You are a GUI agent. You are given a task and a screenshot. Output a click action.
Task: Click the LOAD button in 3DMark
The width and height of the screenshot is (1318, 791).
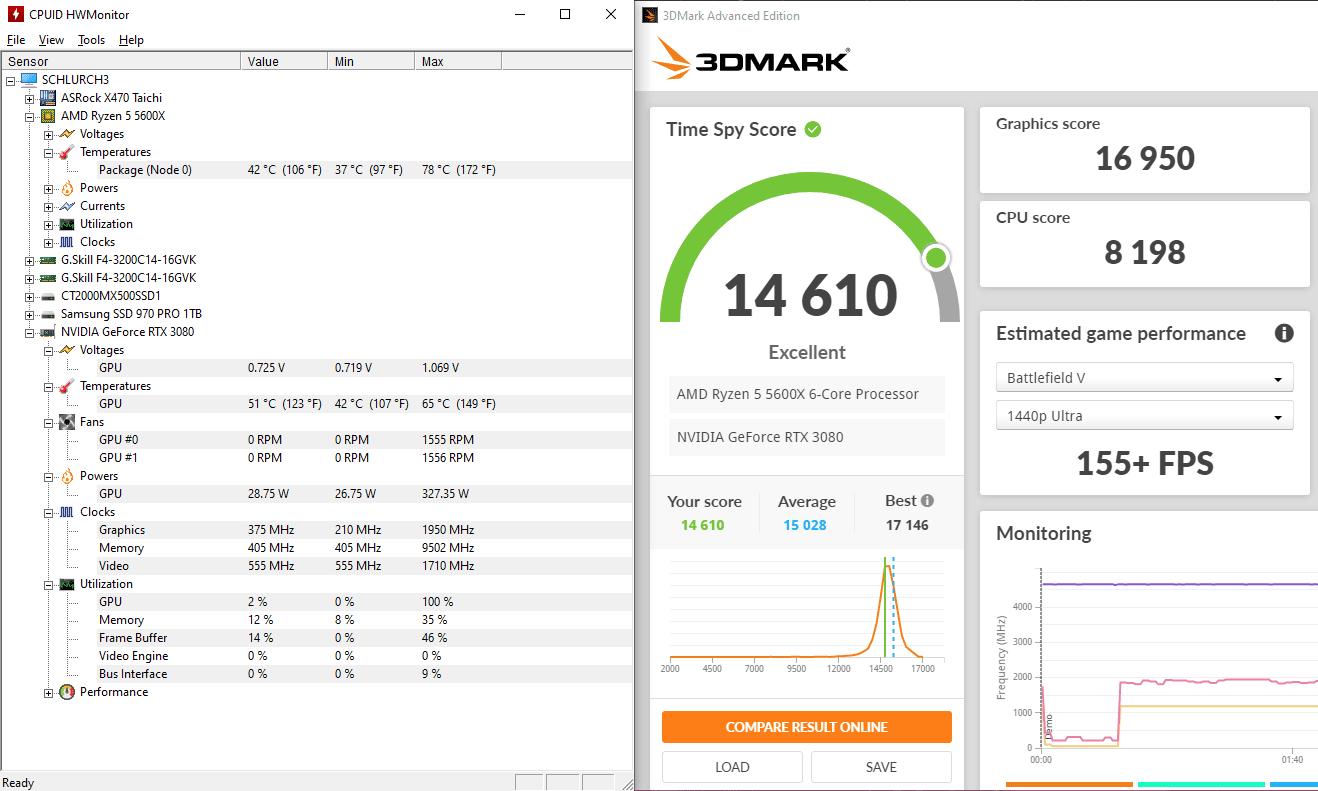click(x=732, y=767)
